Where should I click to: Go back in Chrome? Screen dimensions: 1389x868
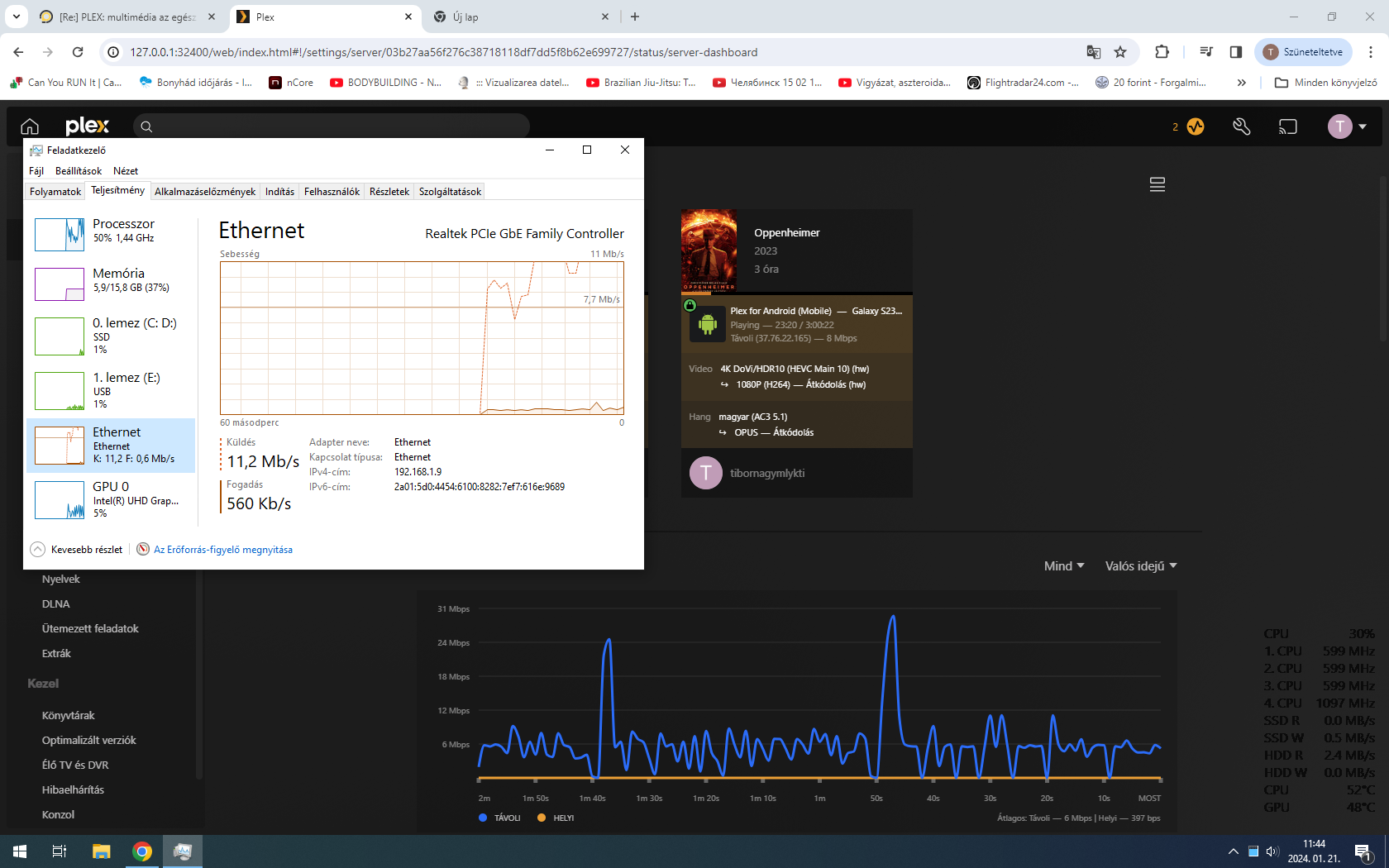[18, 52]
